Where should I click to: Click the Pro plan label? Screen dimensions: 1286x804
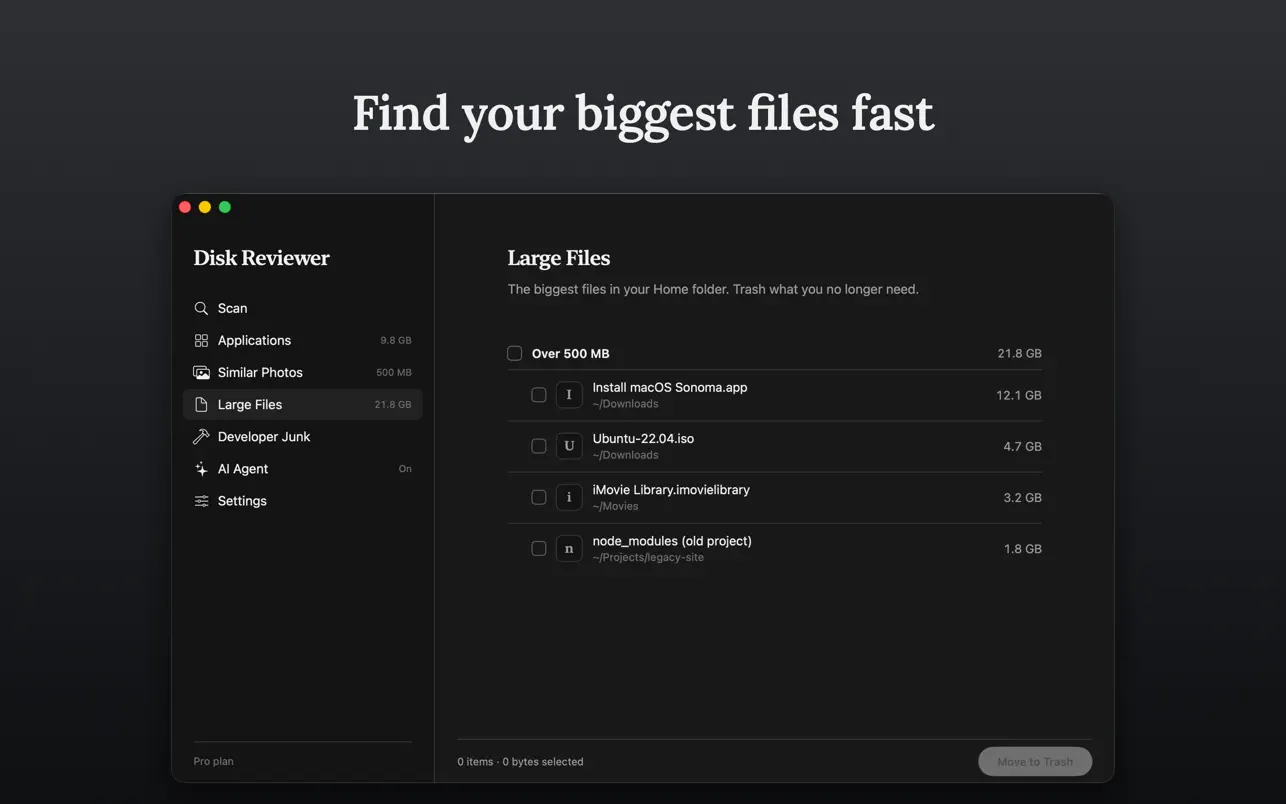pos(213,761)
